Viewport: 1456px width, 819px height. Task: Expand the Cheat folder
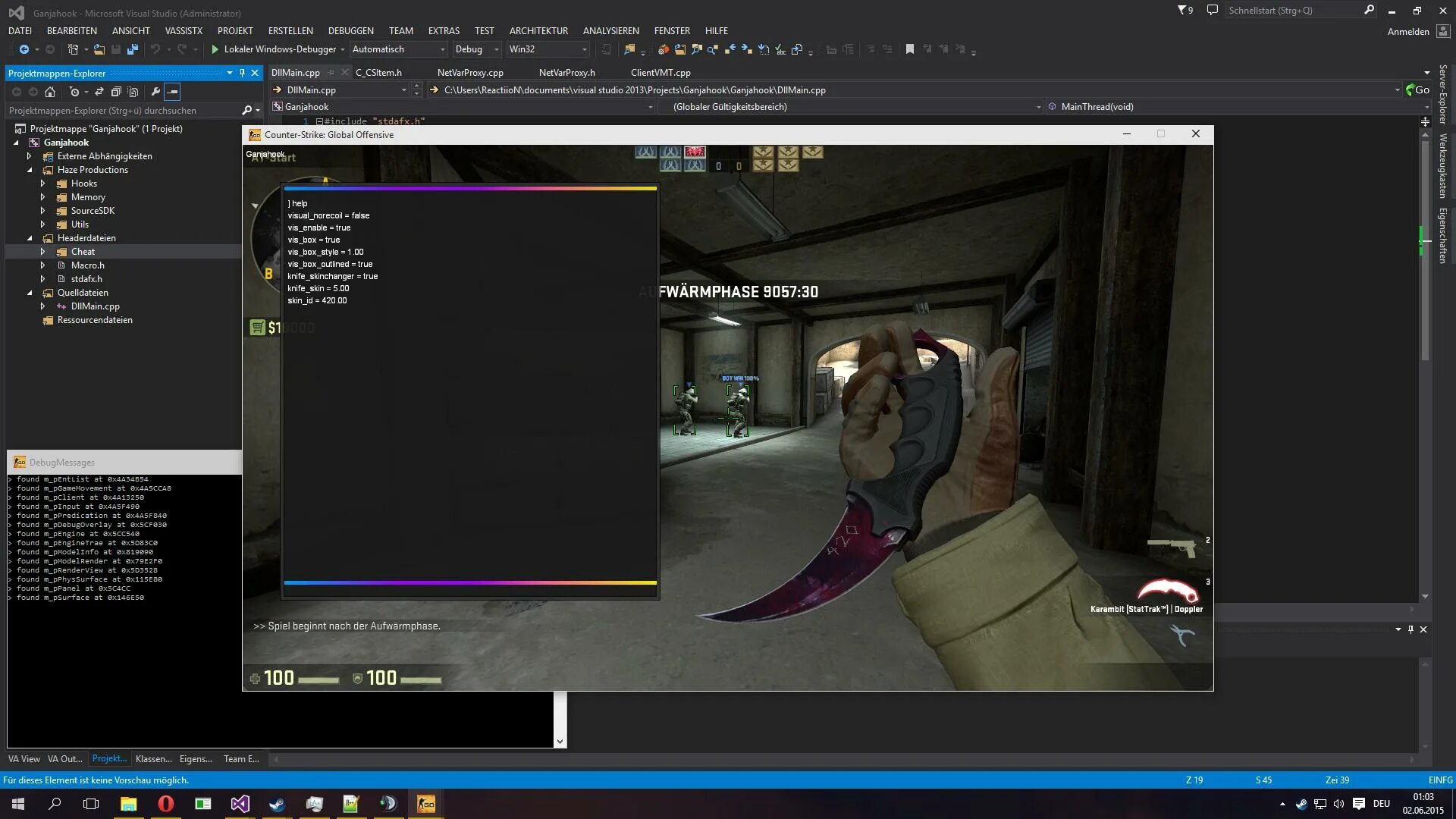(x=42, y=252)
